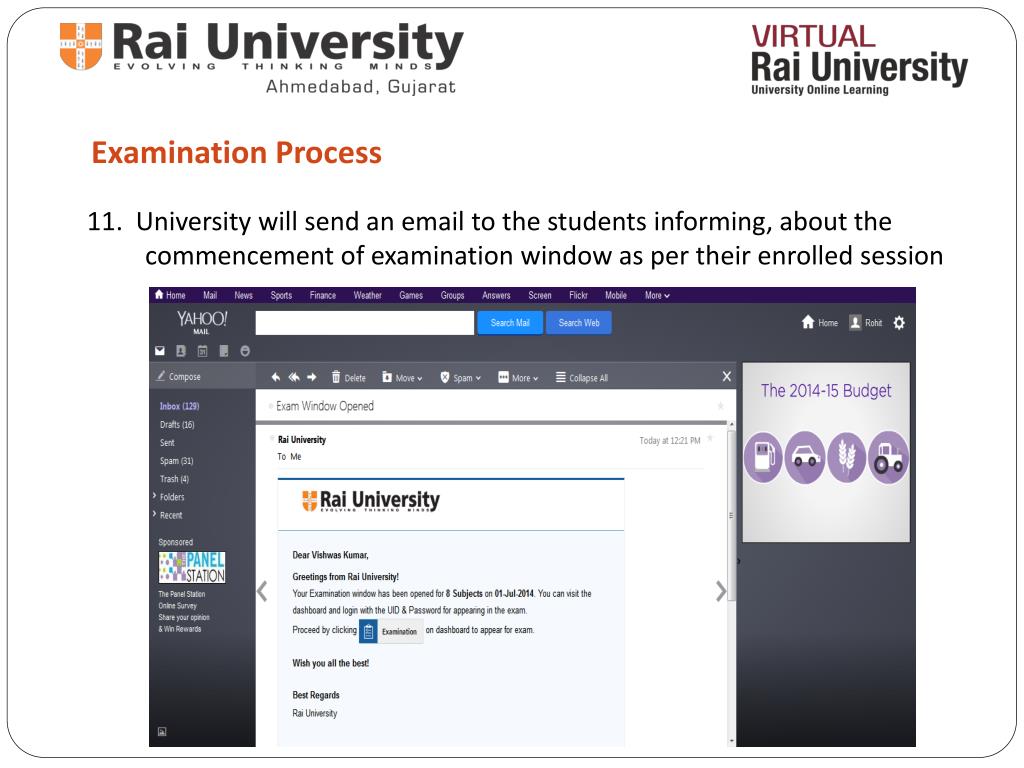Open Answers in top navigation

coord(496,295)
